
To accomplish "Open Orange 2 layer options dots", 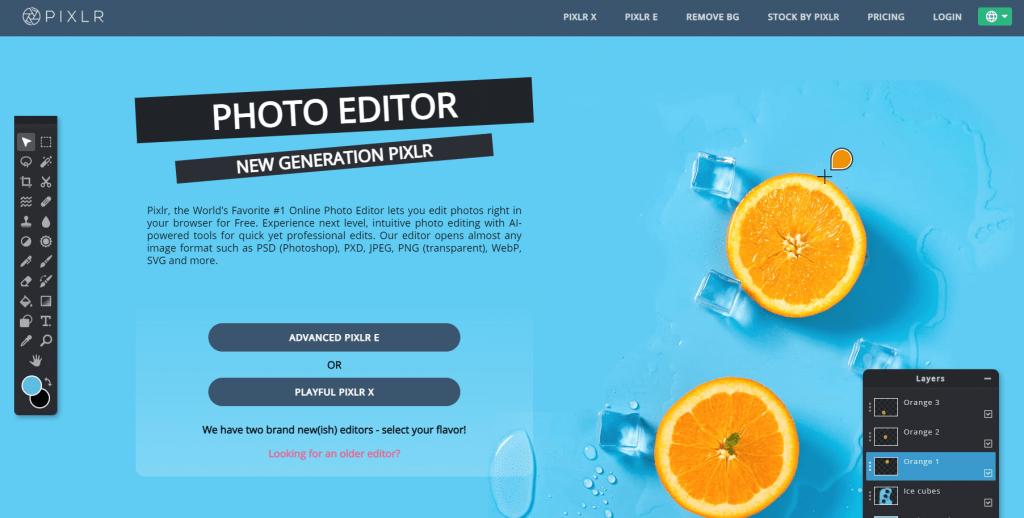I will pyautogui.click(x=870, y=437).
